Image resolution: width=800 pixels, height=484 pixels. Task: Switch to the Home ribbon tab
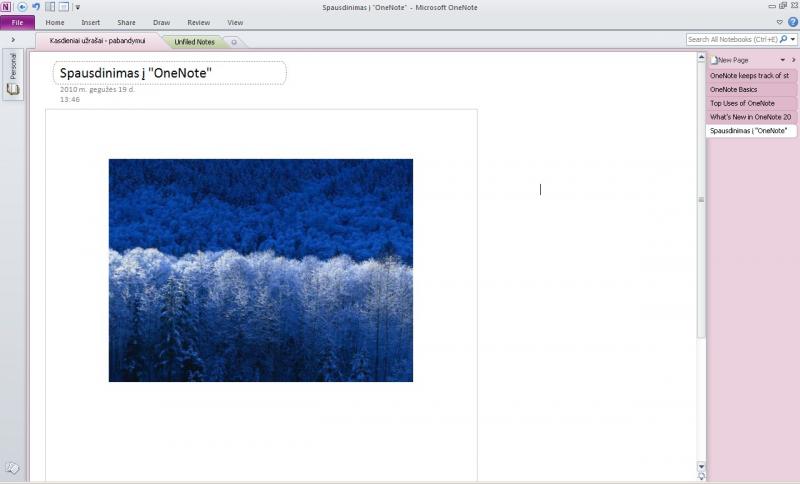55,22
